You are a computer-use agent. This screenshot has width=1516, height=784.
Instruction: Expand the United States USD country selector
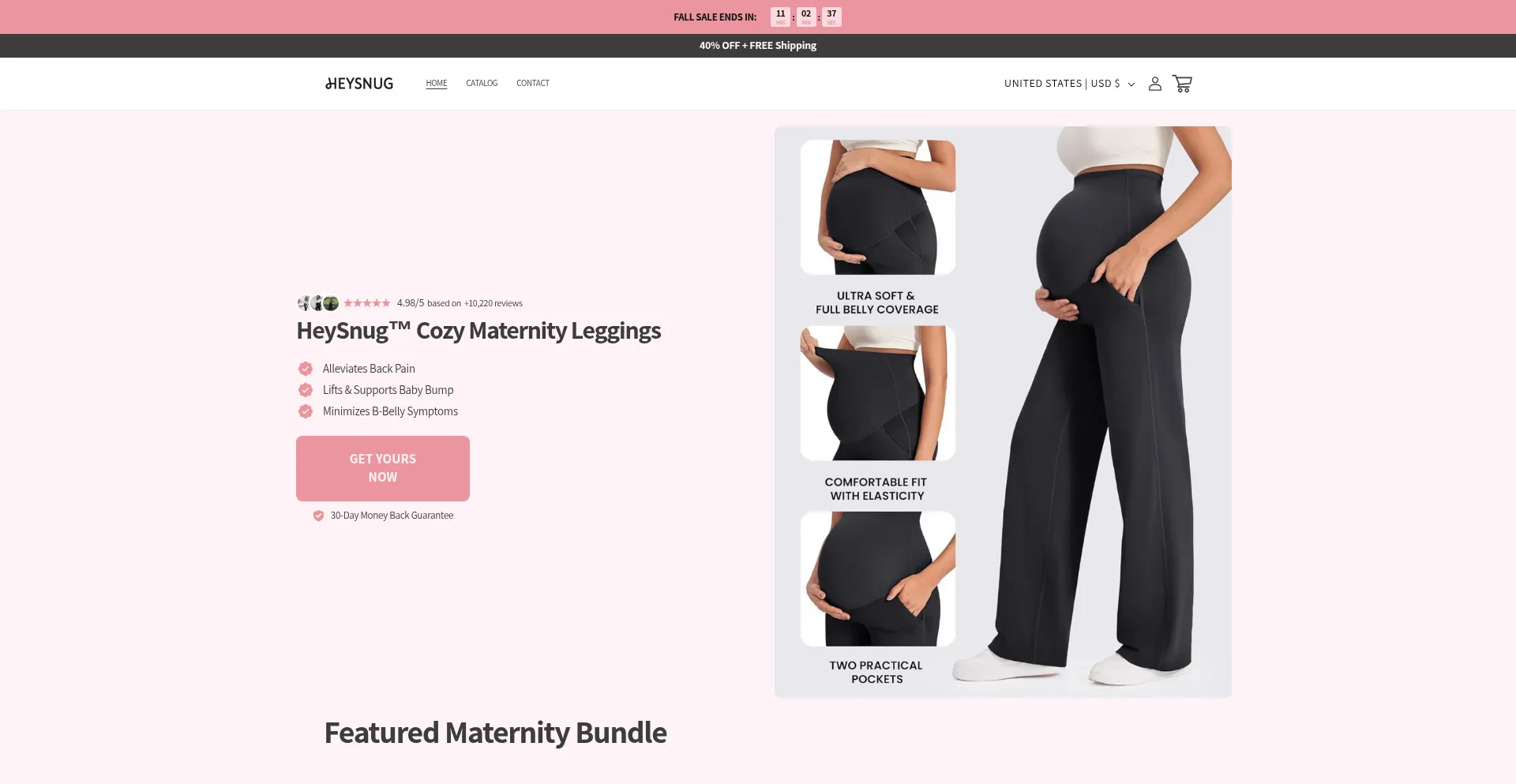(x=1069, y=84)
